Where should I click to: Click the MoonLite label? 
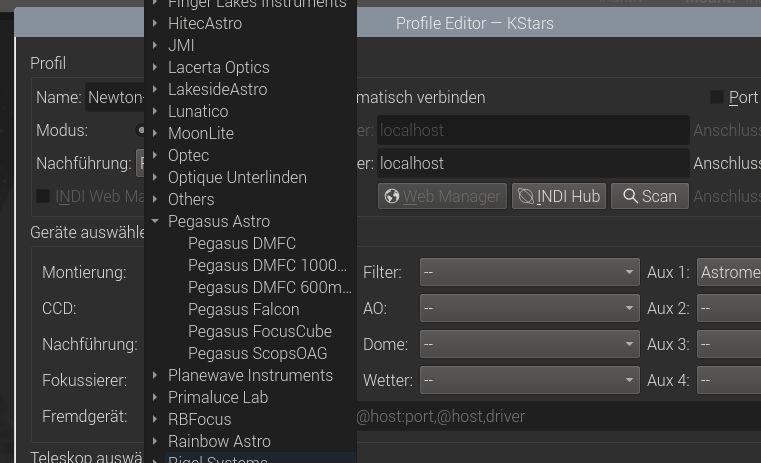(x=201, y=133)
